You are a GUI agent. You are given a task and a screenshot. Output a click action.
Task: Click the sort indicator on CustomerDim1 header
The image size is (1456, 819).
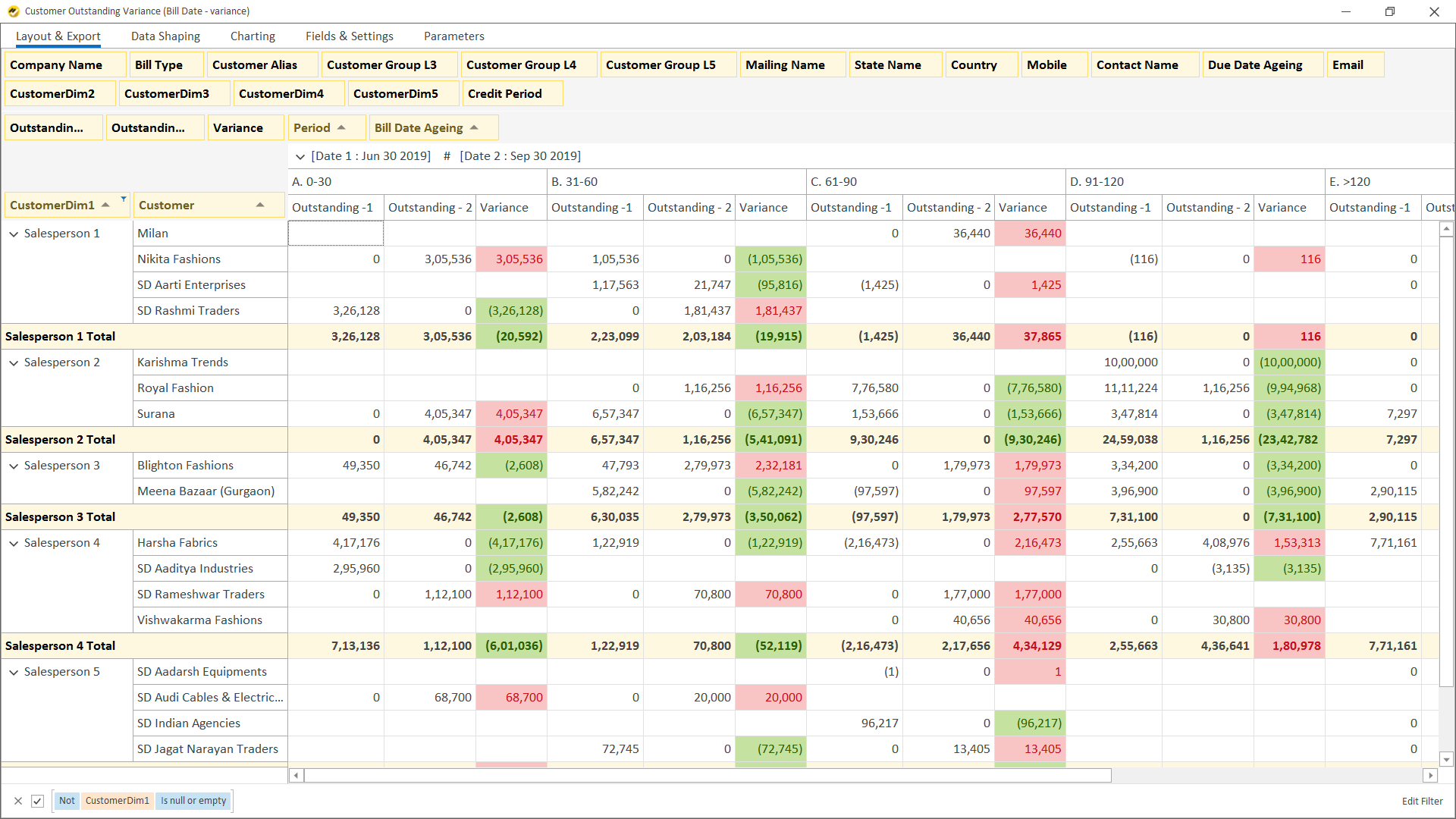click(104, 205)
